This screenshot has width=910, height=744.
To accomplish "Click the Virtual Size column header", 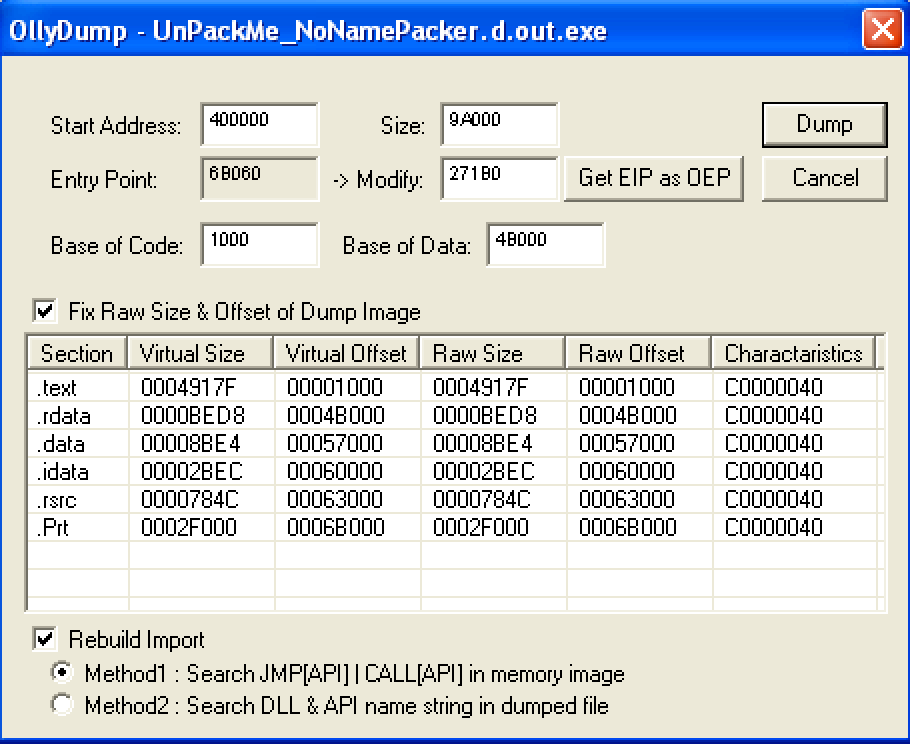I will tap(200, 353).
